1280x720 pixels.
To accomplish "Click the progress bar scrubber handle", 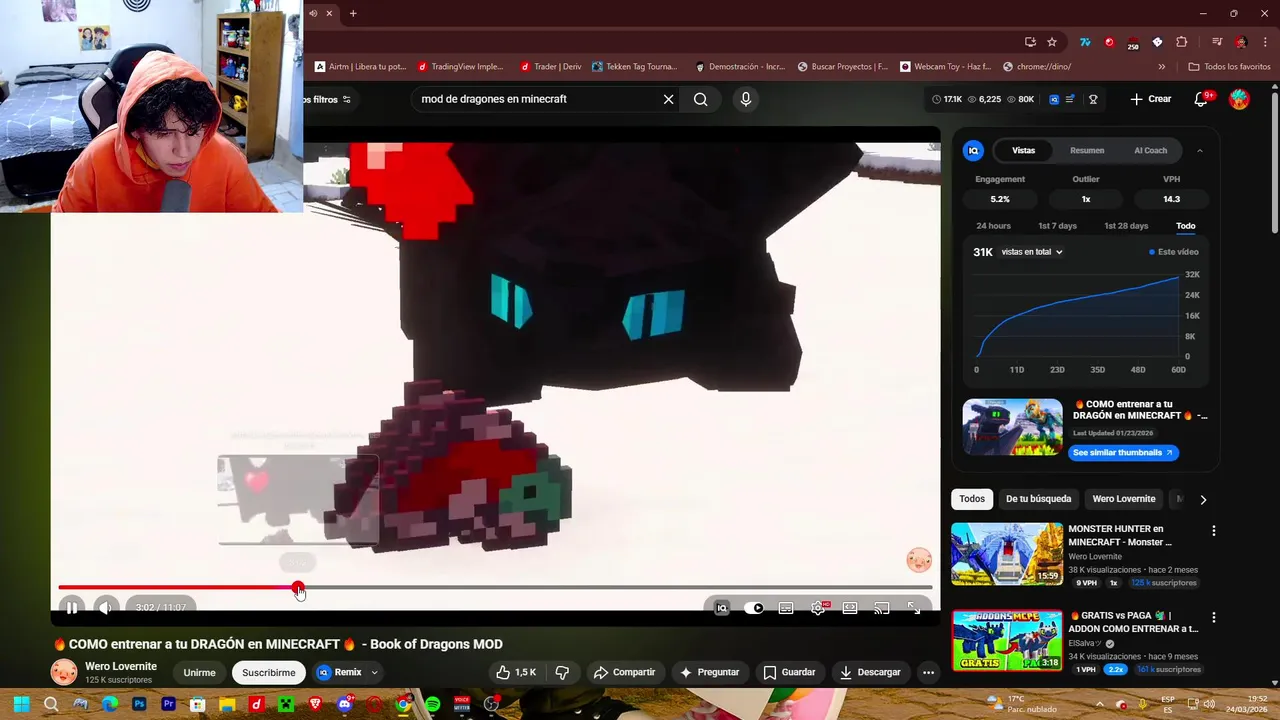I will click(x=298, y=588).
